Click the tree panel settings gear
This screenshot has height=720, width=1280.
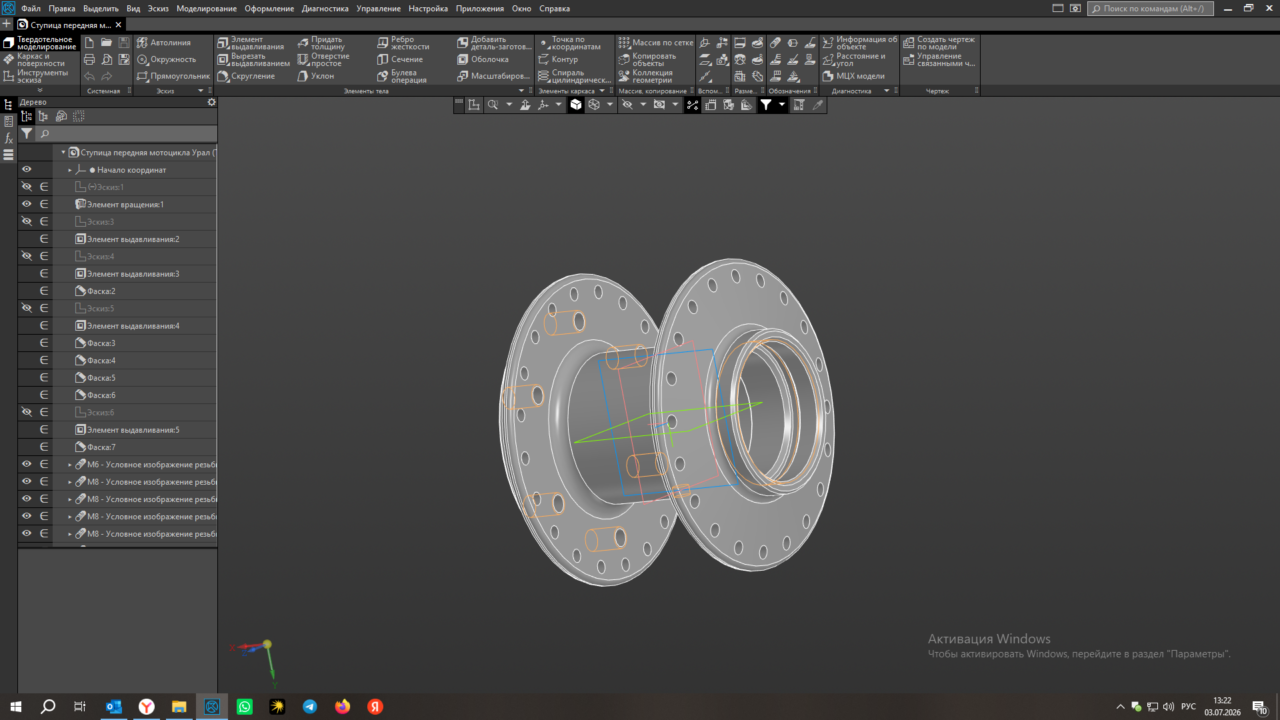tap(211, 102)
